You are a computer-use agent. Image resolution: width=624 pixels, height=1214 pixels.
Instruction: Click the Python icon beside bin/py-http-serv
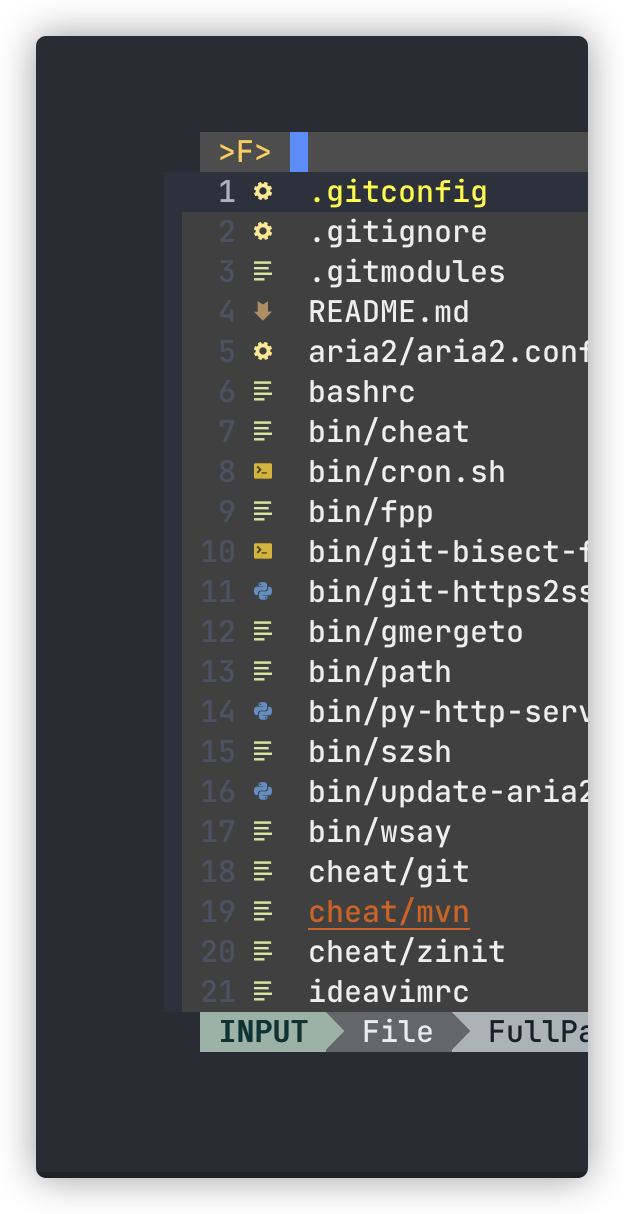262,711
